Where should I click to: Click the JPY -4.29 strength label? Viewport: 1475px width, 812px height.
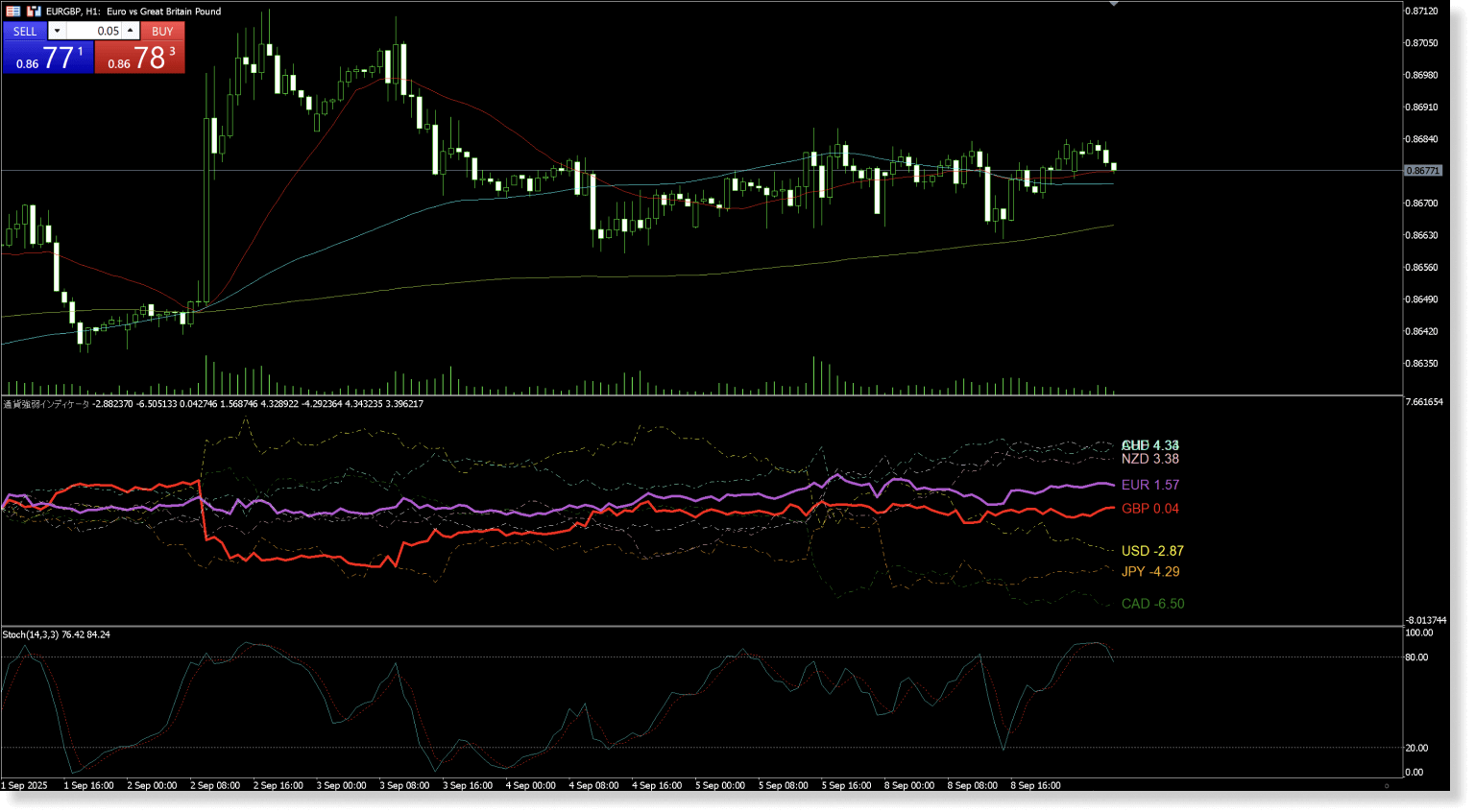pyautogui.click(x=1150, y=571)
